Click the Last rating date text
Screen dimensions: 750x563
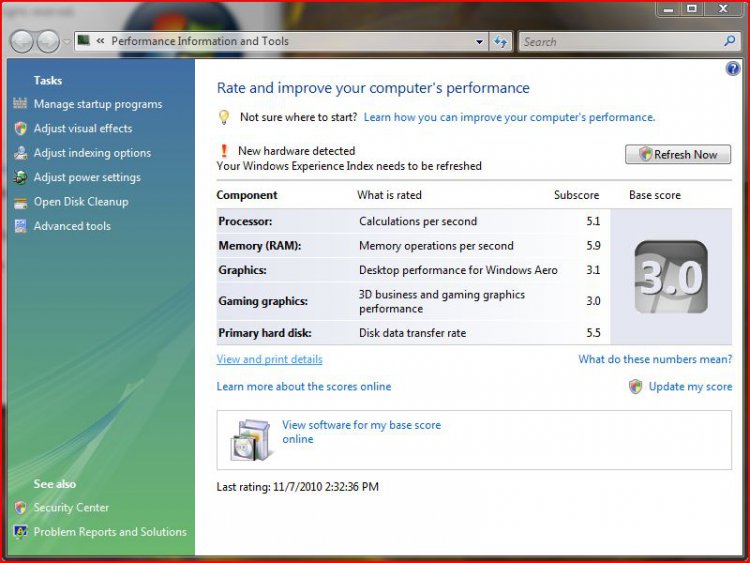click(x=298, y=487)
